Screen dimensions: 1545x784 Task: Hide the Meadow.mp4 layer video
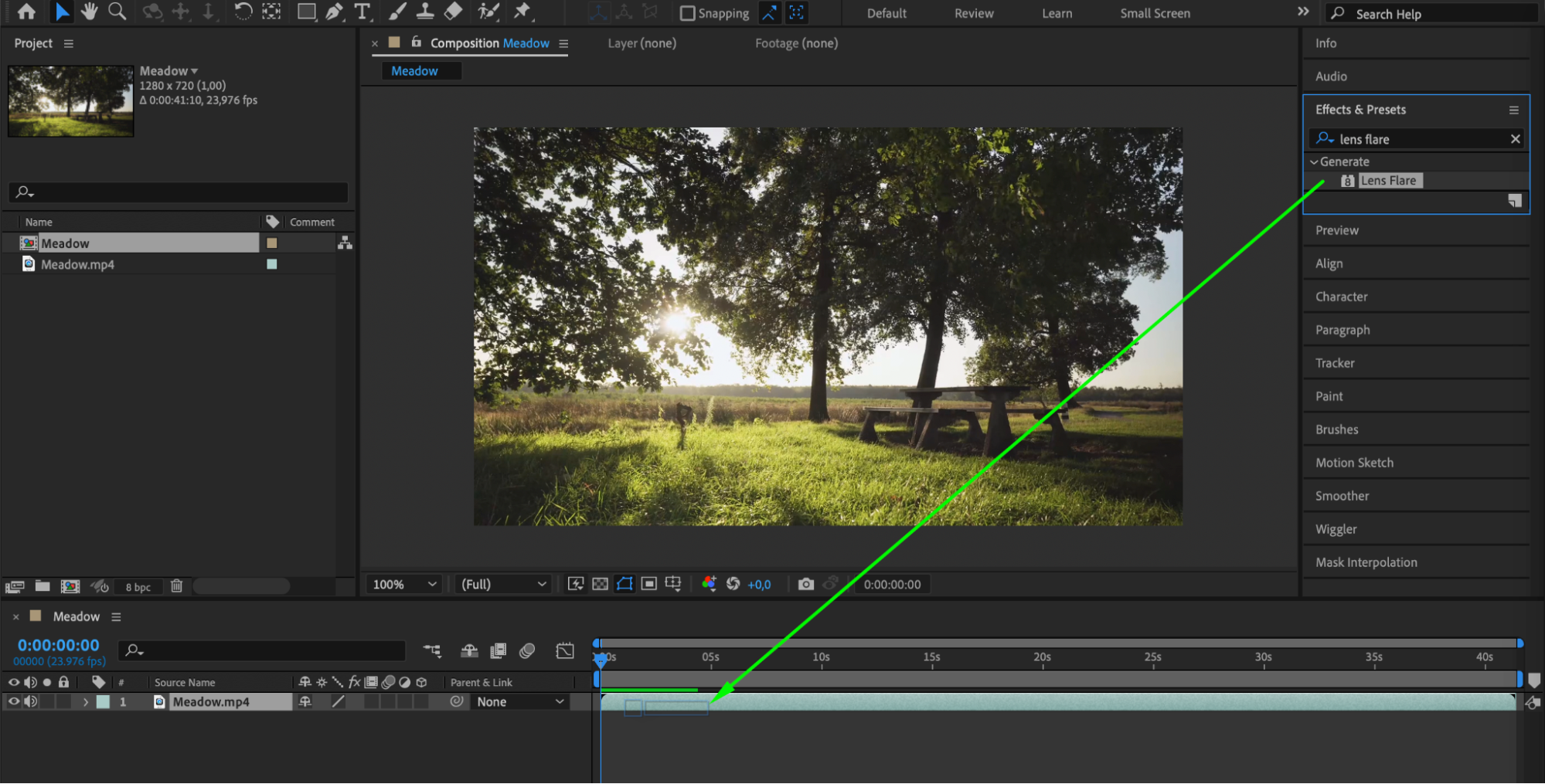click(14, 701)
